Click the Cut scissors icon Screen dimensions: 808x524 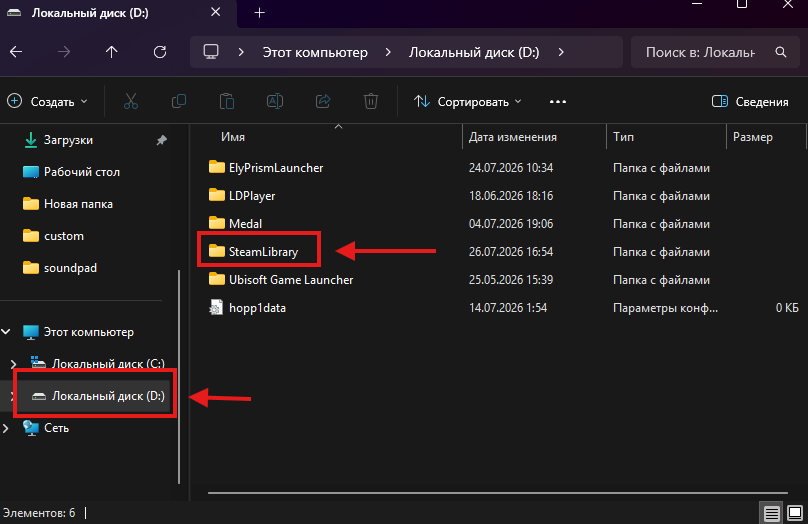[x=131, y=102]
